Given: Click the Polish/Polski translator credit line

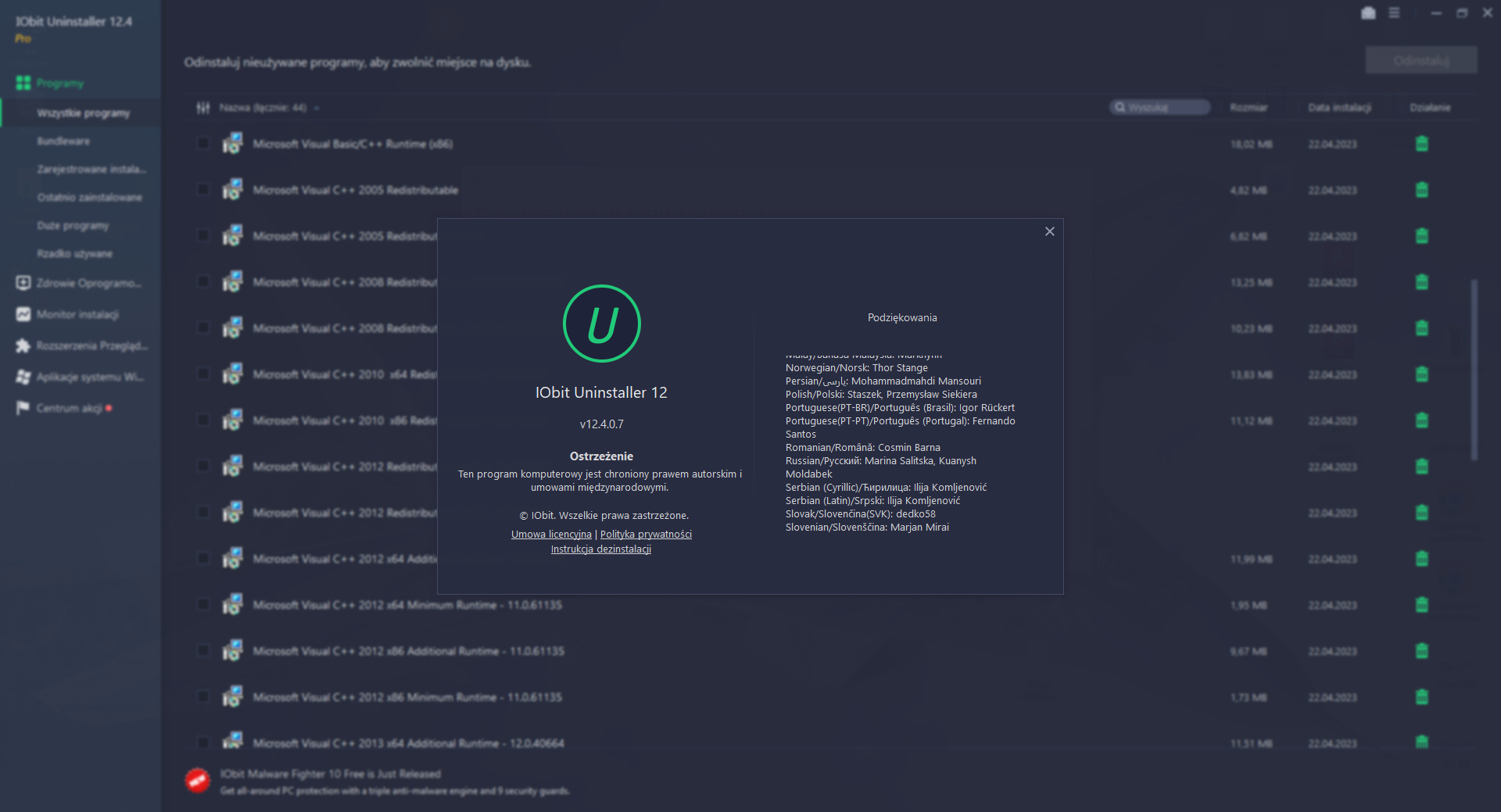Looking at the screenshot, I should coord(881,395).
